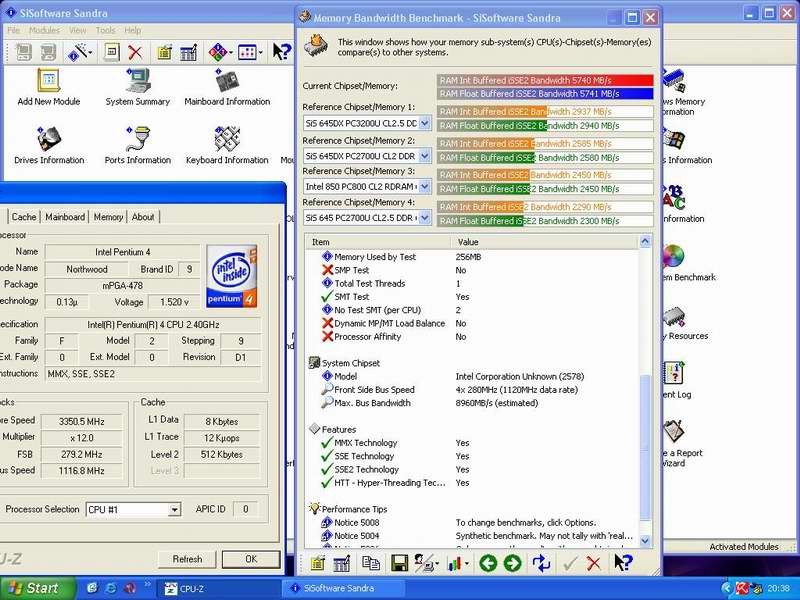Select the Dynamic MP/MT Load Balance row

pos(471,323)
